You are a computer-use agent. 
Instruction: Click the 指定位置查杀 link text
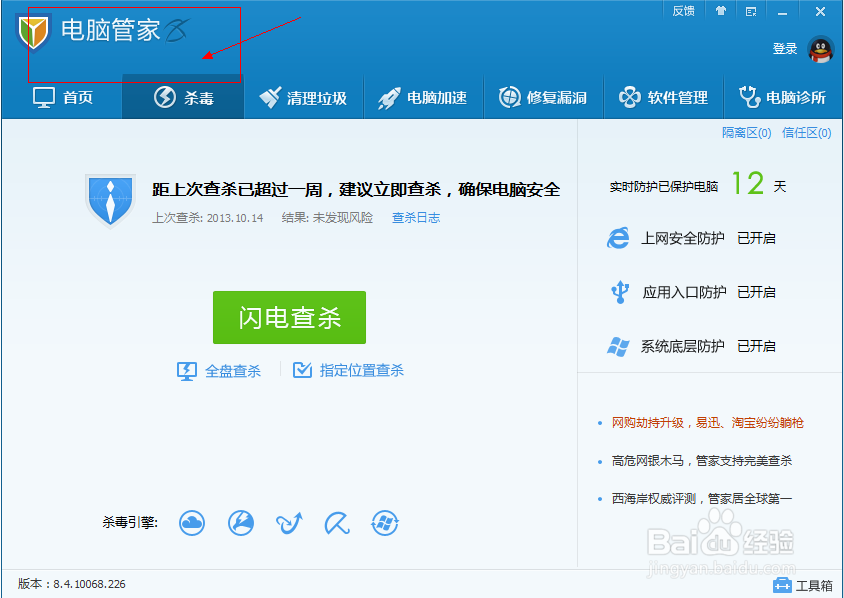tap(362, 370)
